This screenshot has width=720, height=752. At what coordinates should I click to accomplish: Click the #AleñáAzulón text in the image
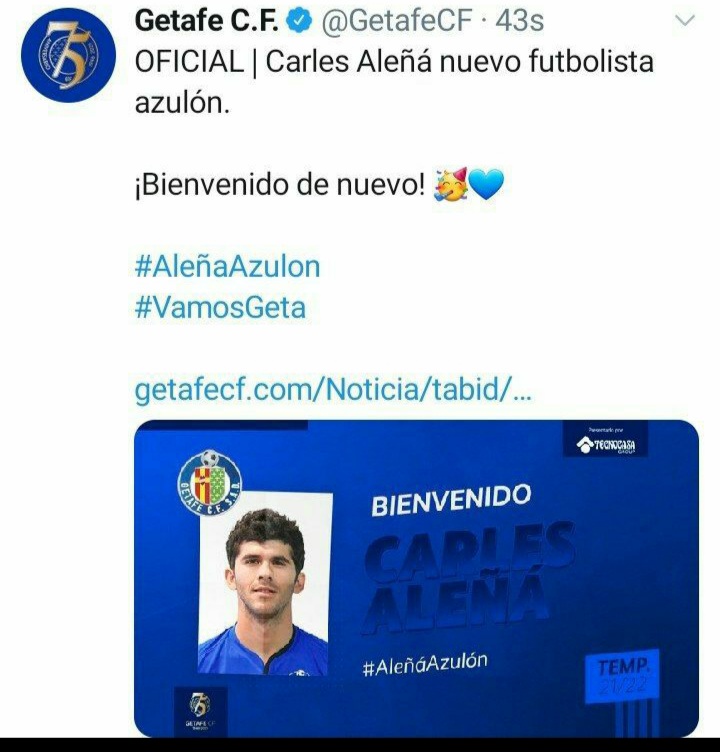tap(425, 664)
